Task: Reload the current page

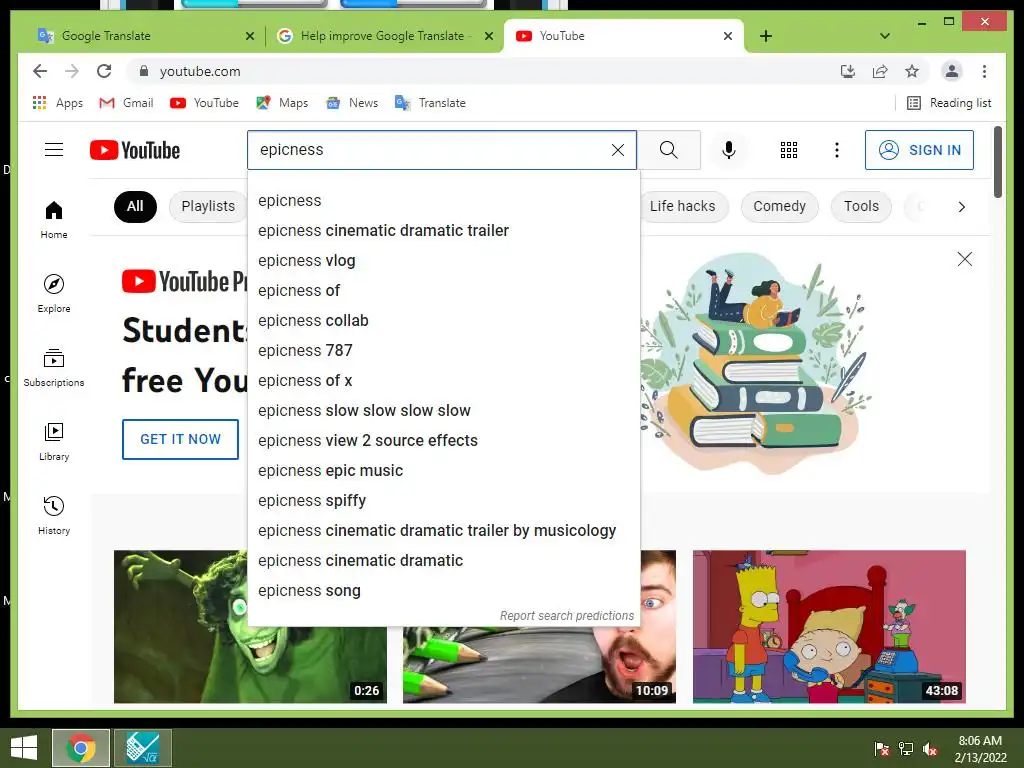Action: tap(104, 71)
